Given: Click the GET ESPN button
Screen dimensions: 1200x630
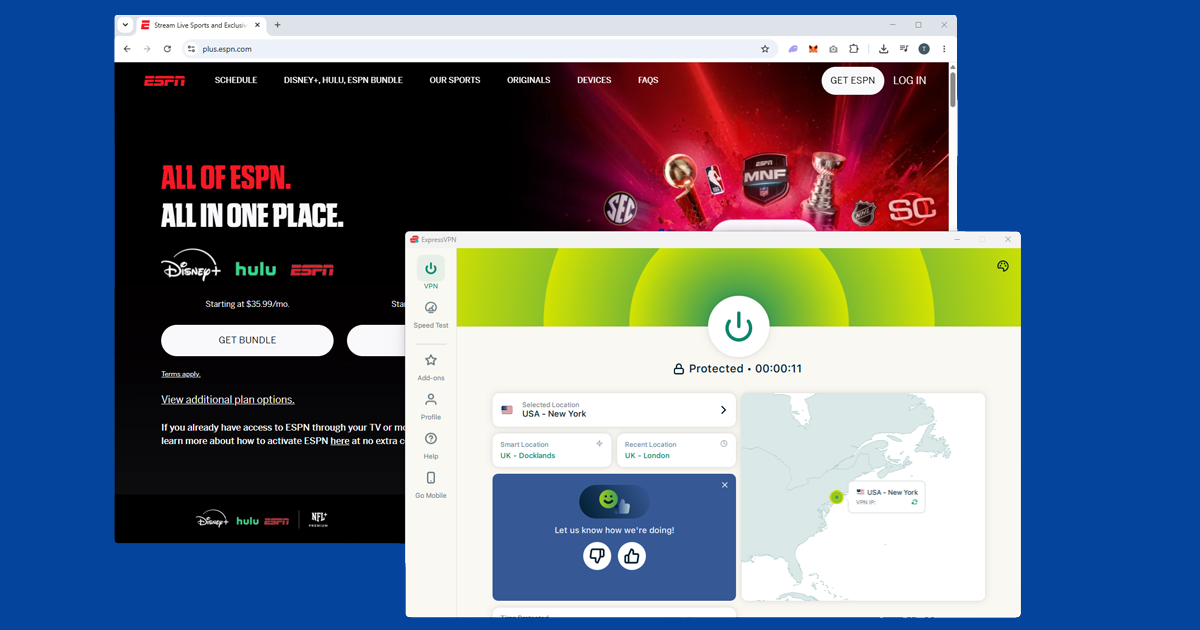Looking at the screenshot, I should coord(853,80).
